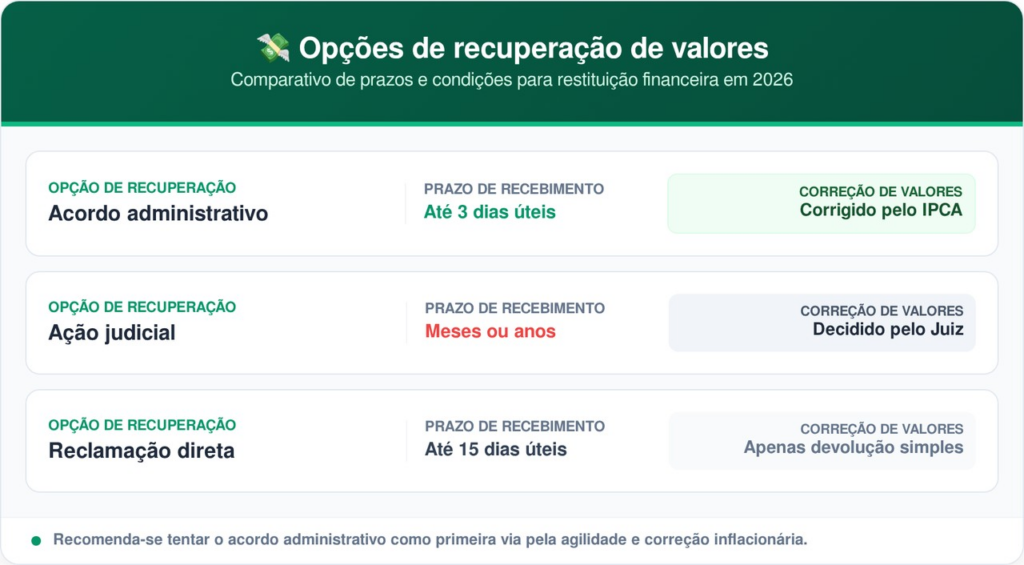Click 'Prazo de recebimento' label in Ação judicial row
This screenshot has height=565, width=1024.
point(515,308)
